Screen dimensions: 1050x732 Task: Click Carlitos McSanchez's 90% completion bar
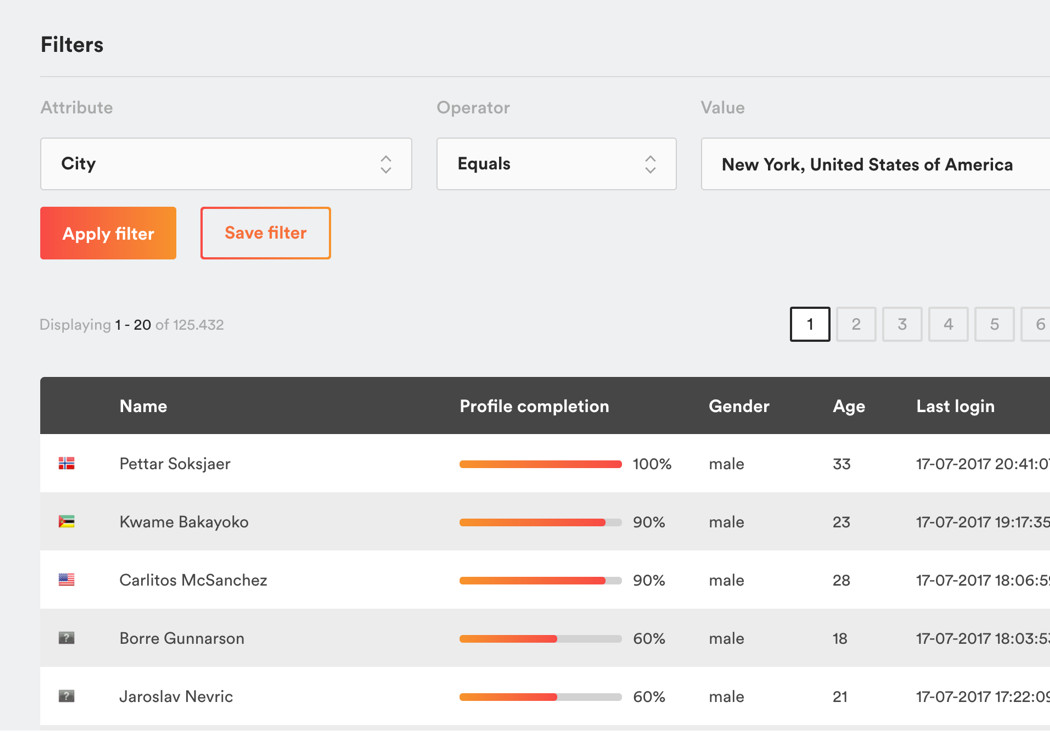pos(540,581)
